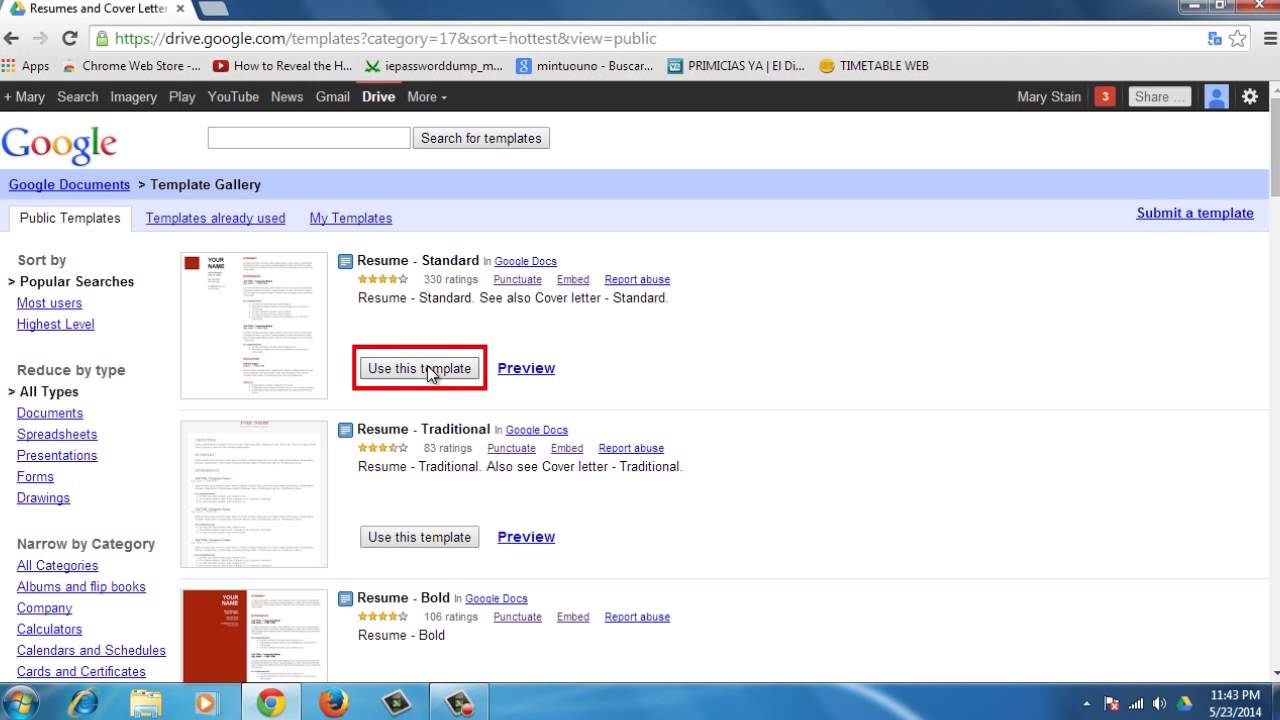Click the blue profile avatar icon
Screen dimensions: 1280x720
[x=1216, y=97]
